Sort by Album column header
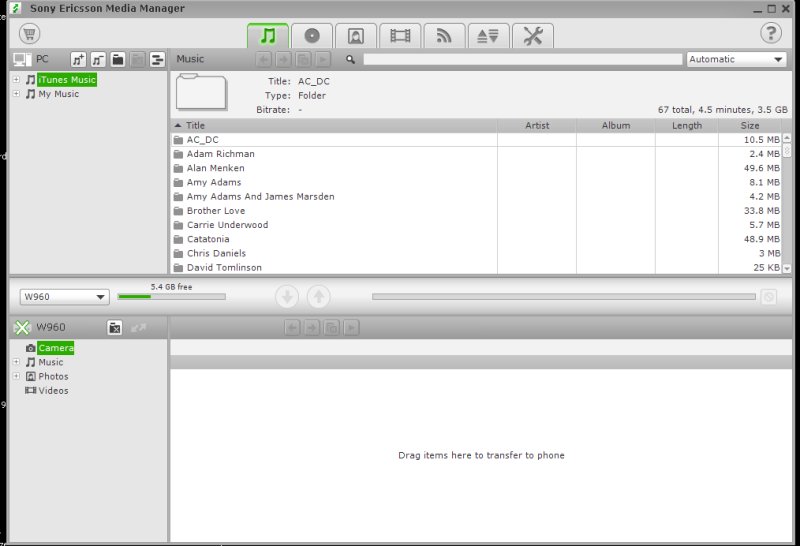The image size is (800, 546). pyautogui.click(x=616, y=126)
